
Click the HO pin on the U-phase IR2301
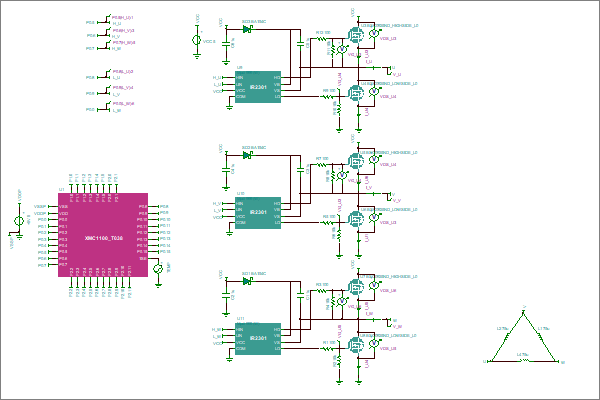[277, 78]
